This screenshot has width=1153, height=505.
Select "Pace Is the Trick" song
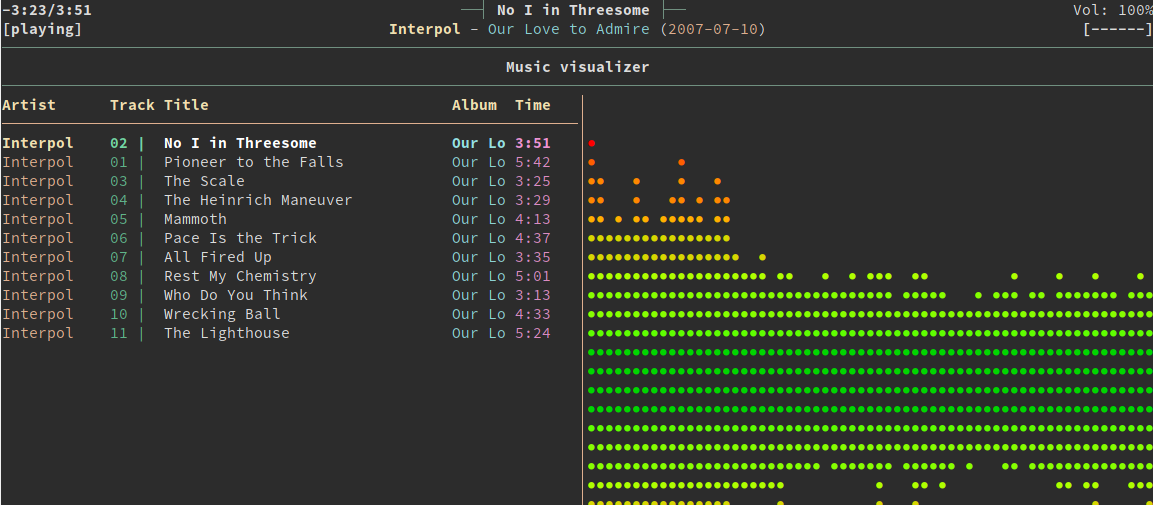tap(240, 238)
